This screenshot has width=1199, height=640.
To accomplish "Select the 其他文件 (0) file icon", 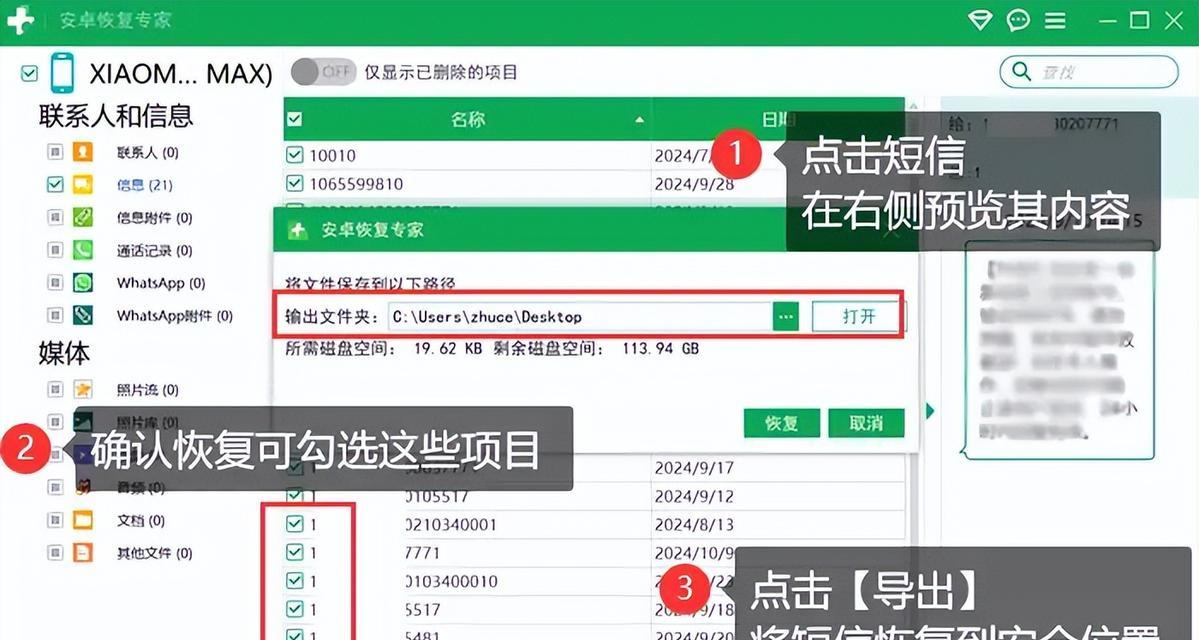I will [x=83, y=553].
